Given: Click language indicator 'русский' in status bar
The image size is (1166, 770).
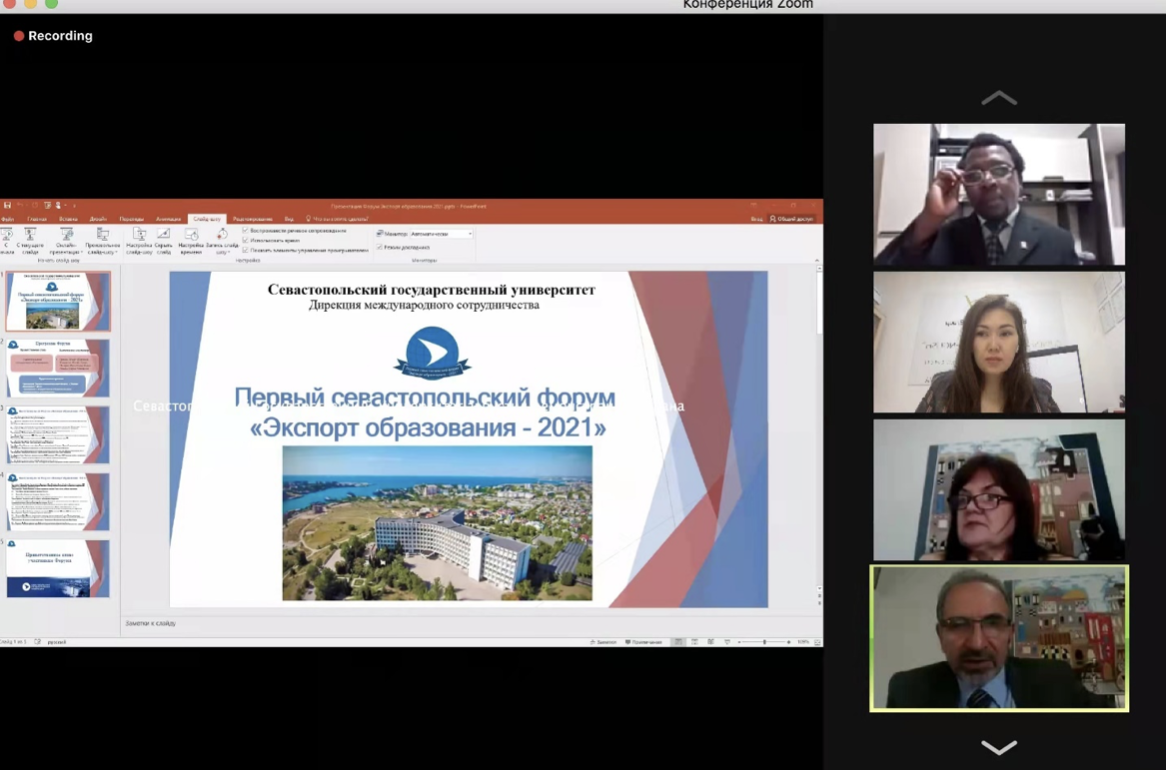Looking at the screenshot, I should click(x=57, y=641).
